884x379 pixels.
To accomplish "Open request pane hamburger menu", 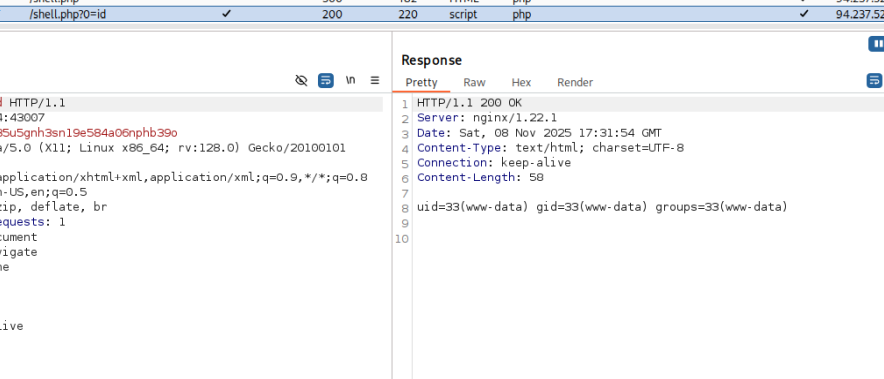I will (375, 81).
